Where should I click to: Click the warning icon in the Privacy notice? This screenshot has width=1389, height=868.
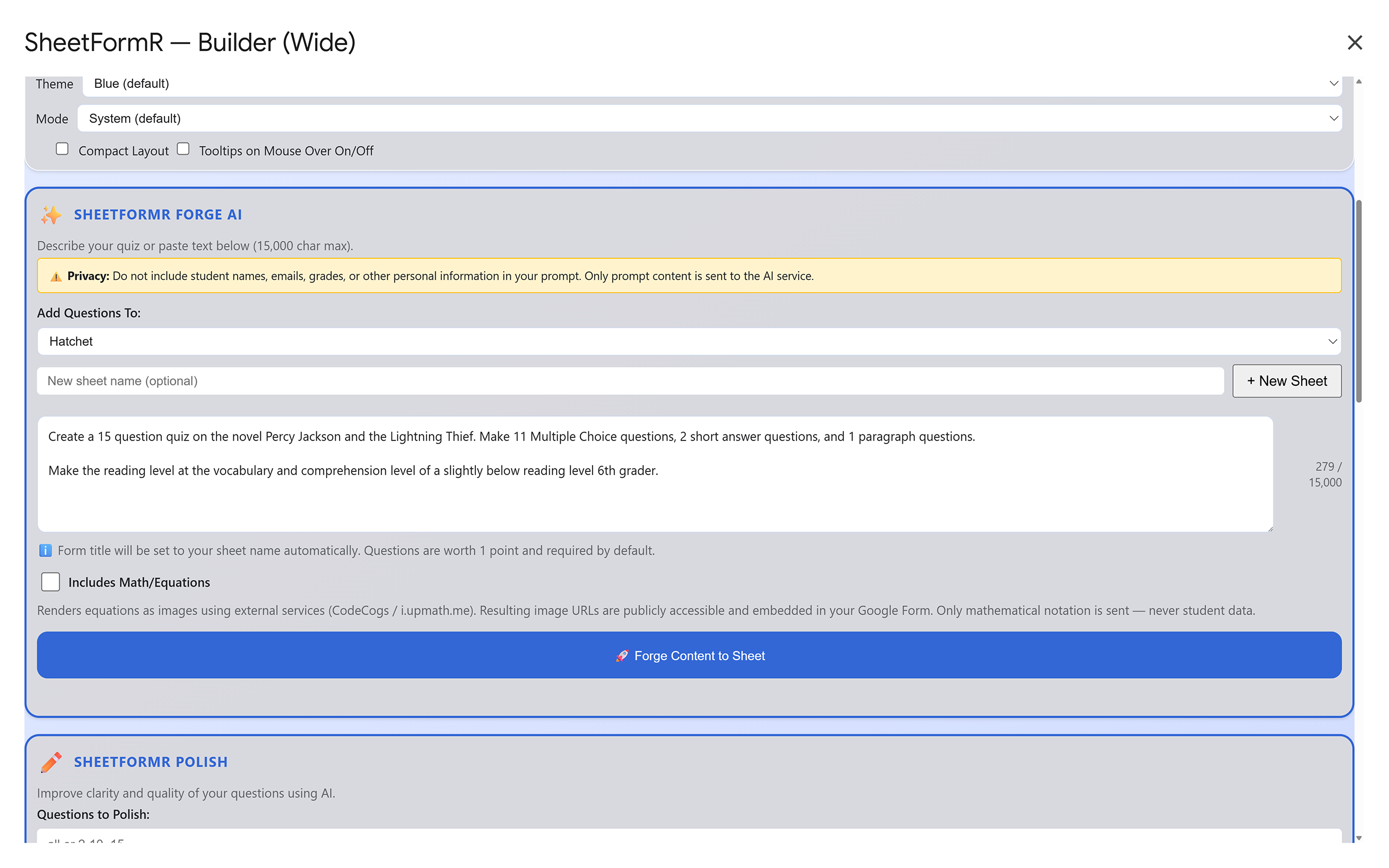[56, 276]
